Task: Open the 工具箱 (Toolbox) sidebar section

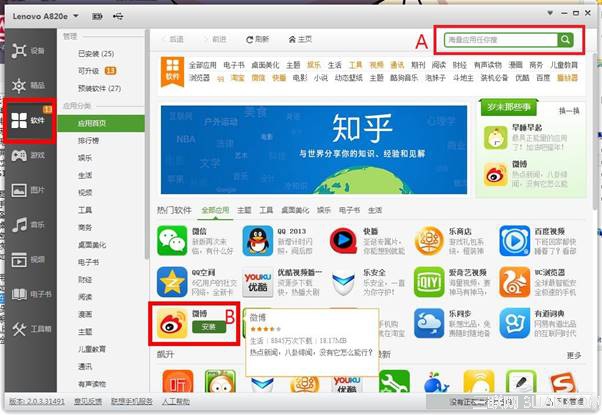Action: click(x=29, y=329)
